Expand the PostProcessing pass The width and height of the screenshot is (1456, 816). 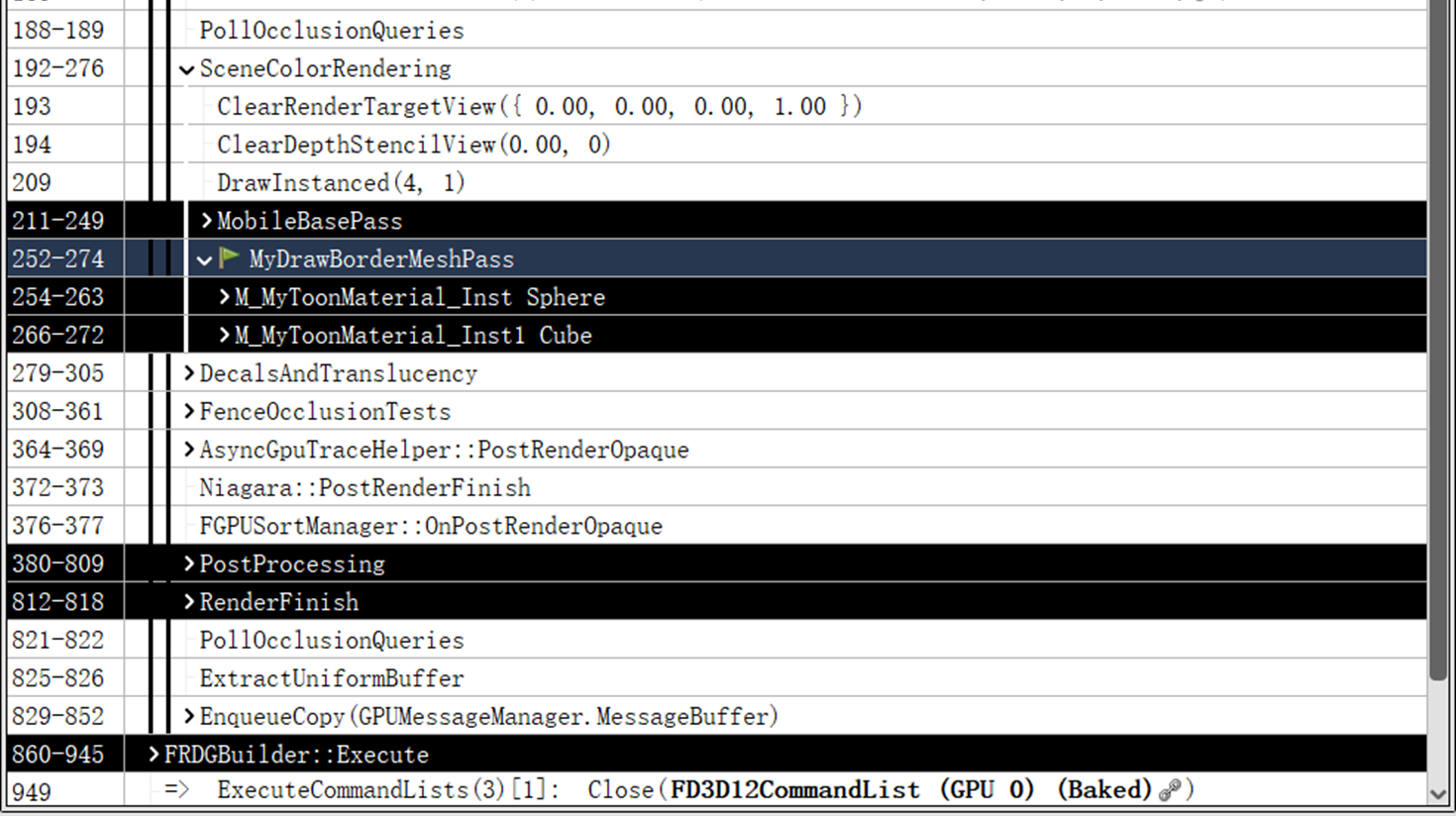tap(188, 563)
